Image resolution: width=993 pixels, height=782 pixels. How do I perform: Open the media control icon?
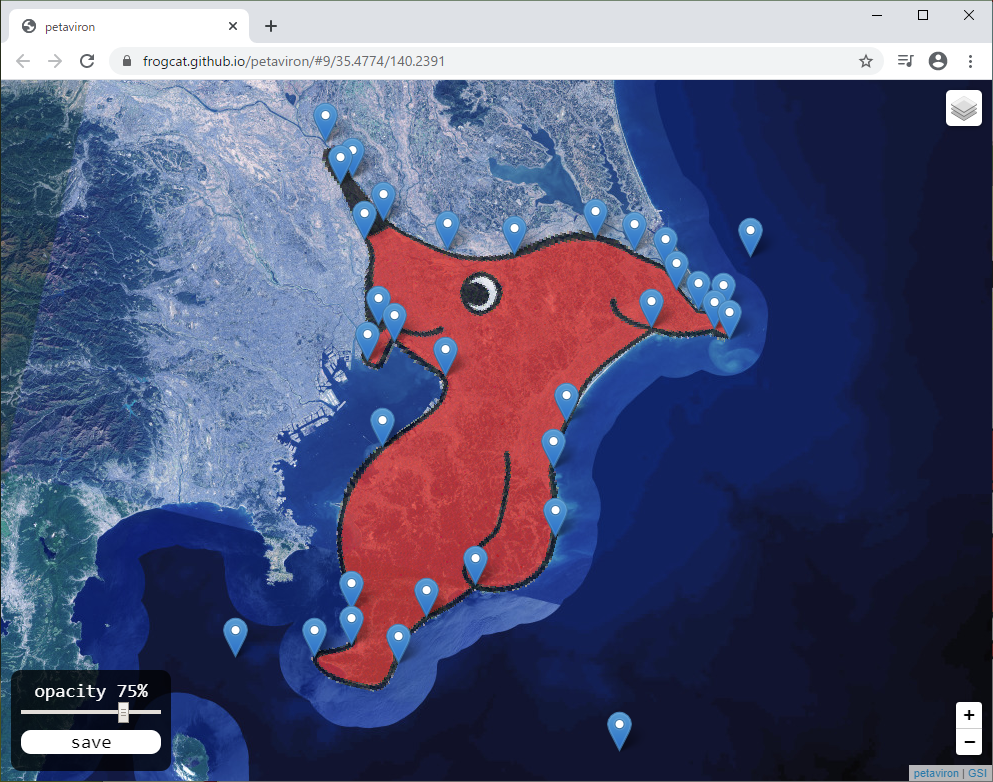[x=906, y=61]
